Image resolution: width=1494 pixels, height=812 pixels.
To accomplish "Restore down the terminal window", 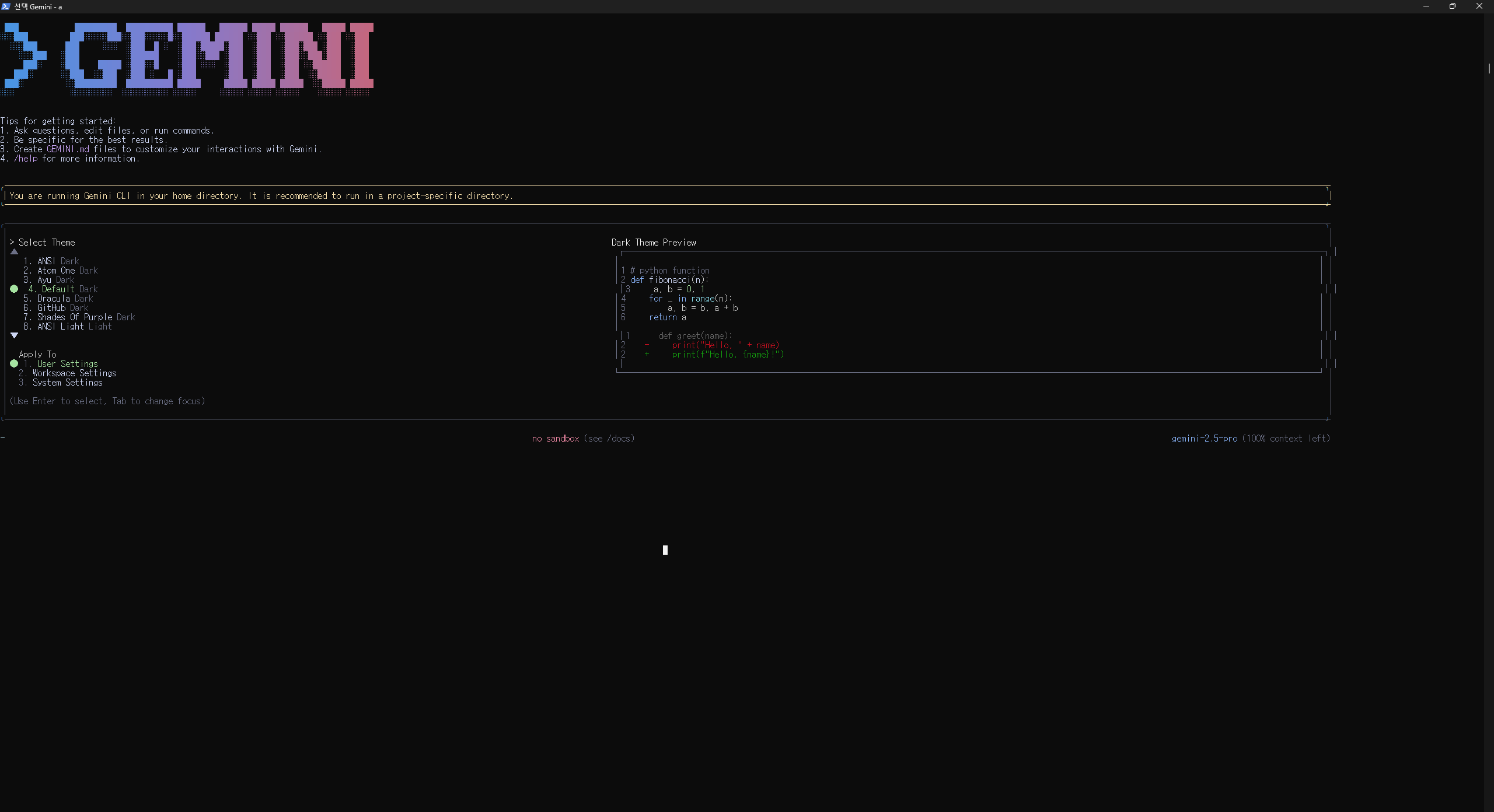I will 1452,6.
